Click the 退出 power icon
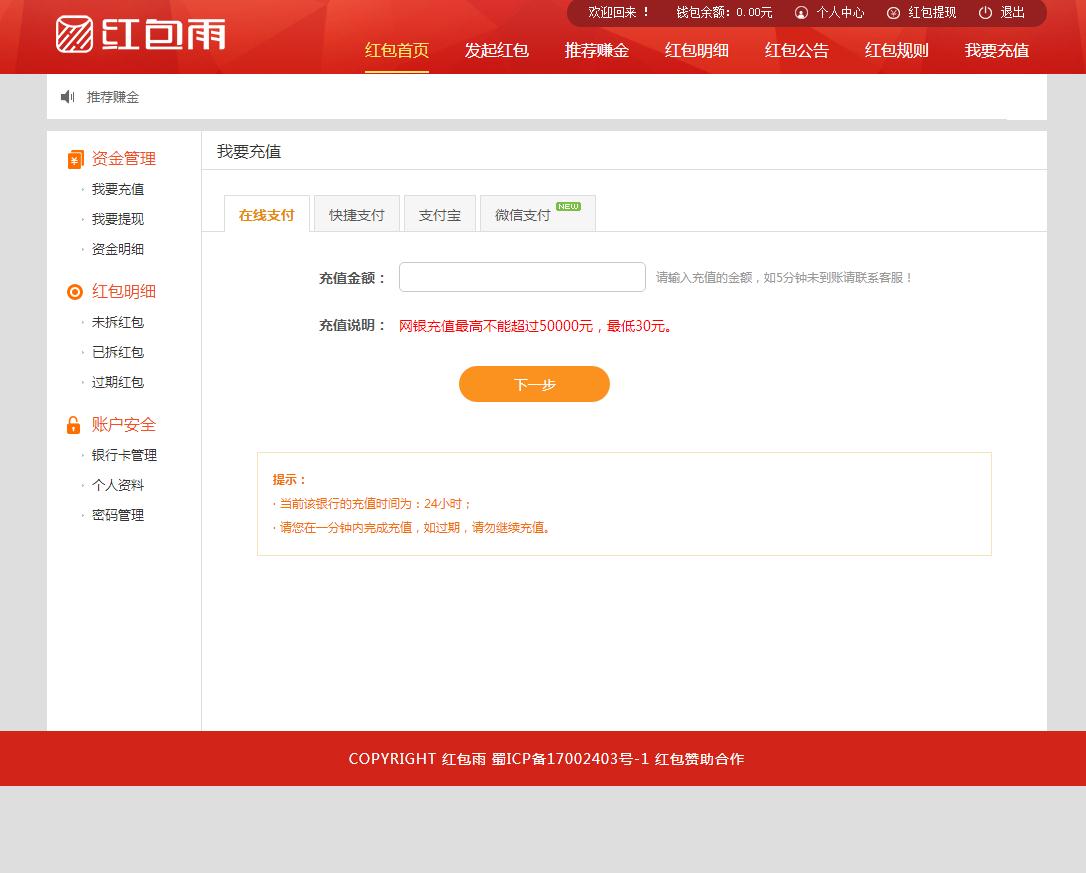The width and height of the screenshot is (1086, 873). click(x=985, y=13)
